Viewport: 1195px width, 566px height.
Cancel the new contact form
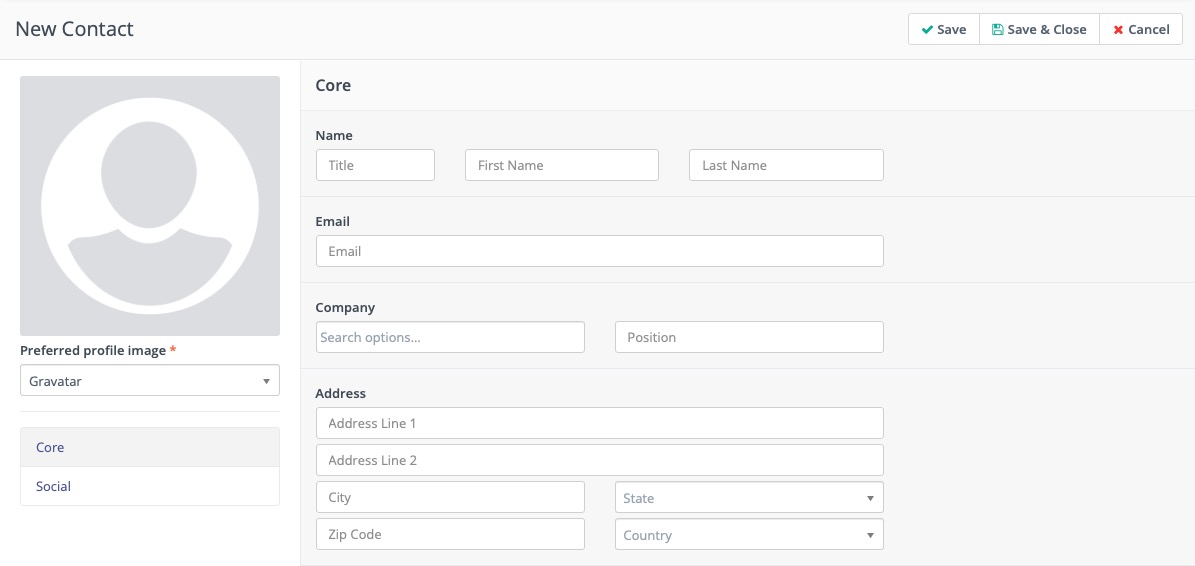[x=1141, y=30]
